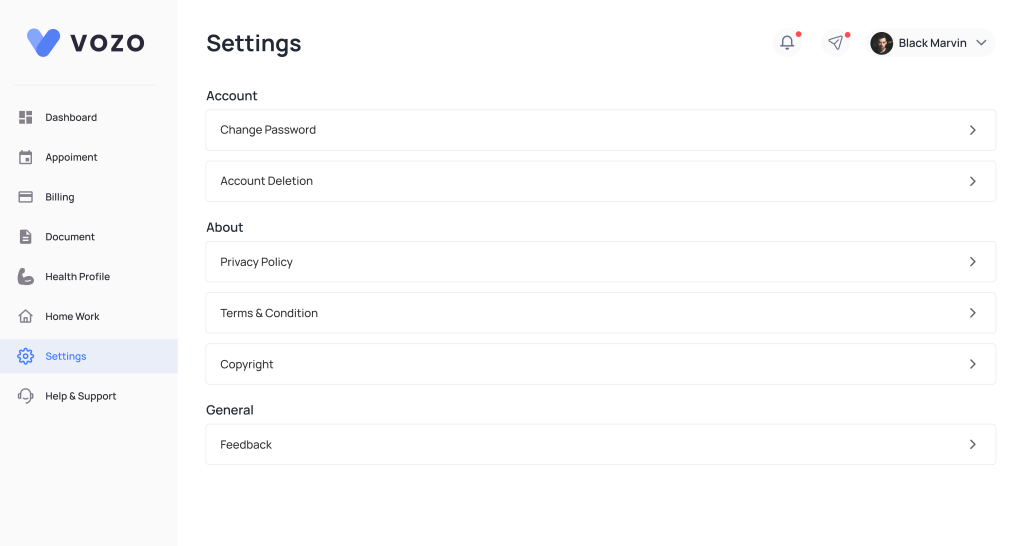Expand the Black Marvin user dropdown
1024x546 pixels.
[981, 43]
